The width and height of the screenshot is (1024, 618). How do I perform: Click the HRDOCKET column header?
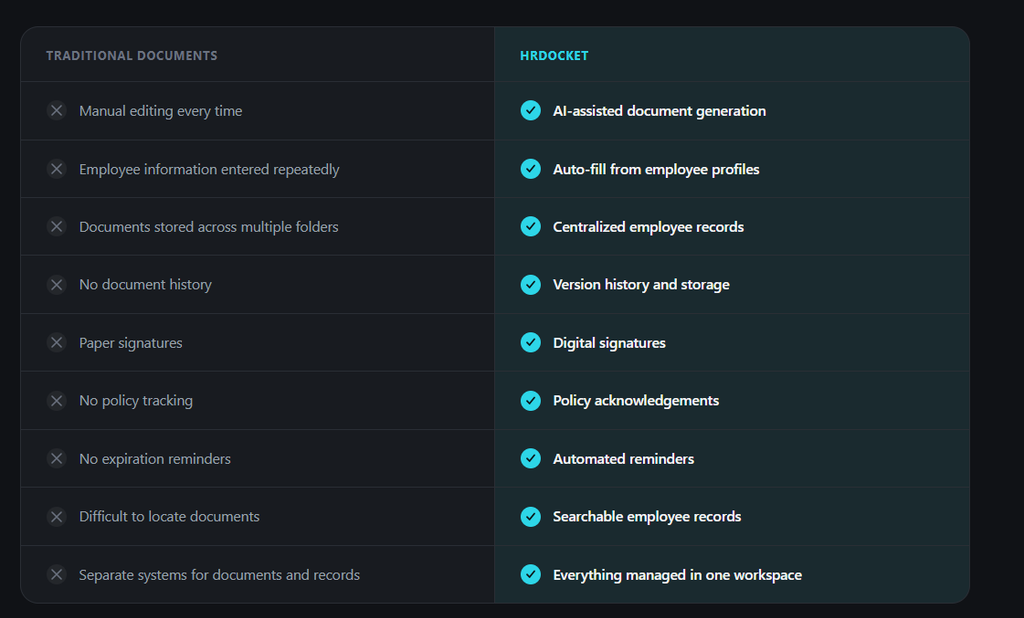[554, 56]
